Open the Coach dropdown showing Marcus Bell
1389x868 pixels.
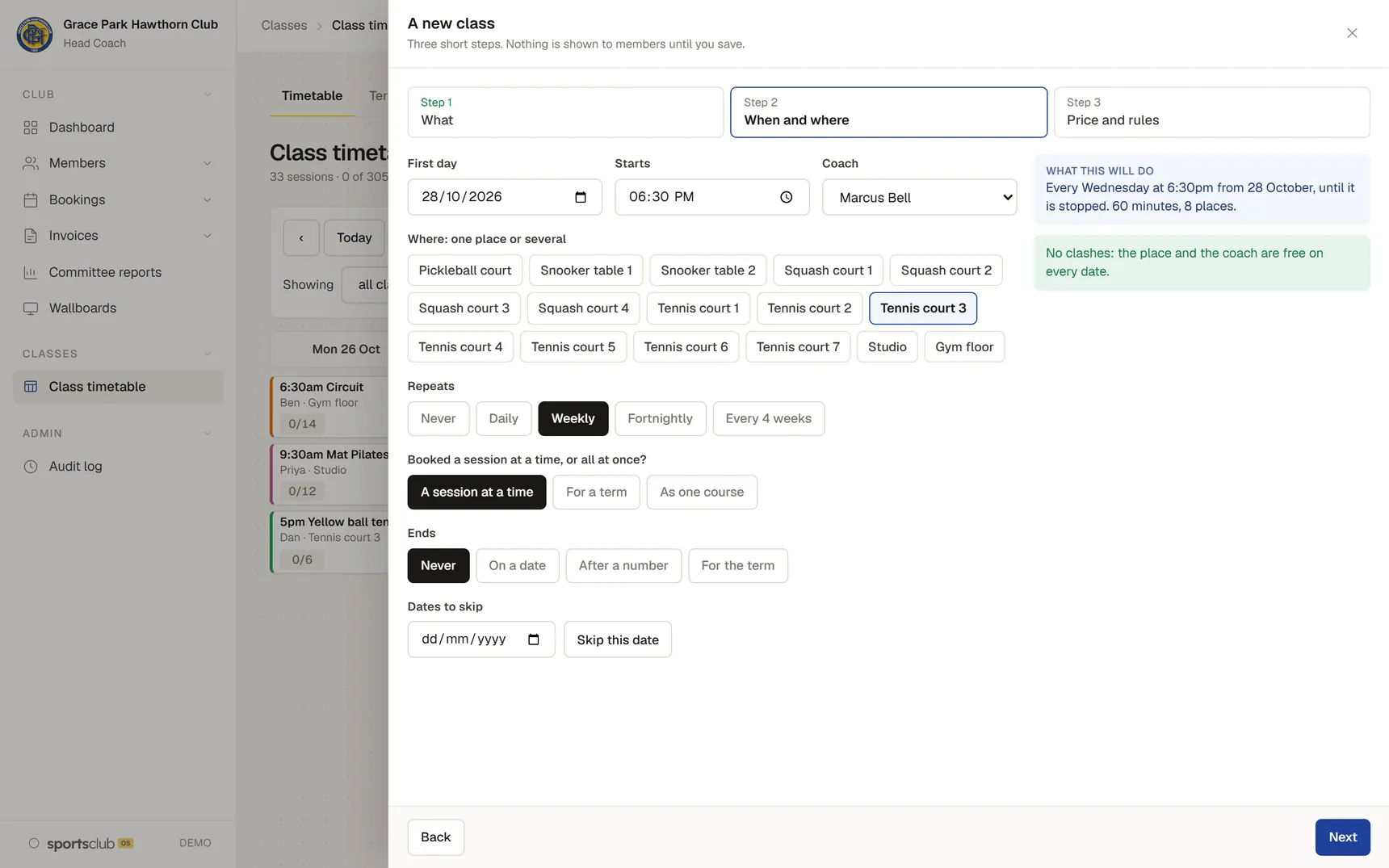919,197
